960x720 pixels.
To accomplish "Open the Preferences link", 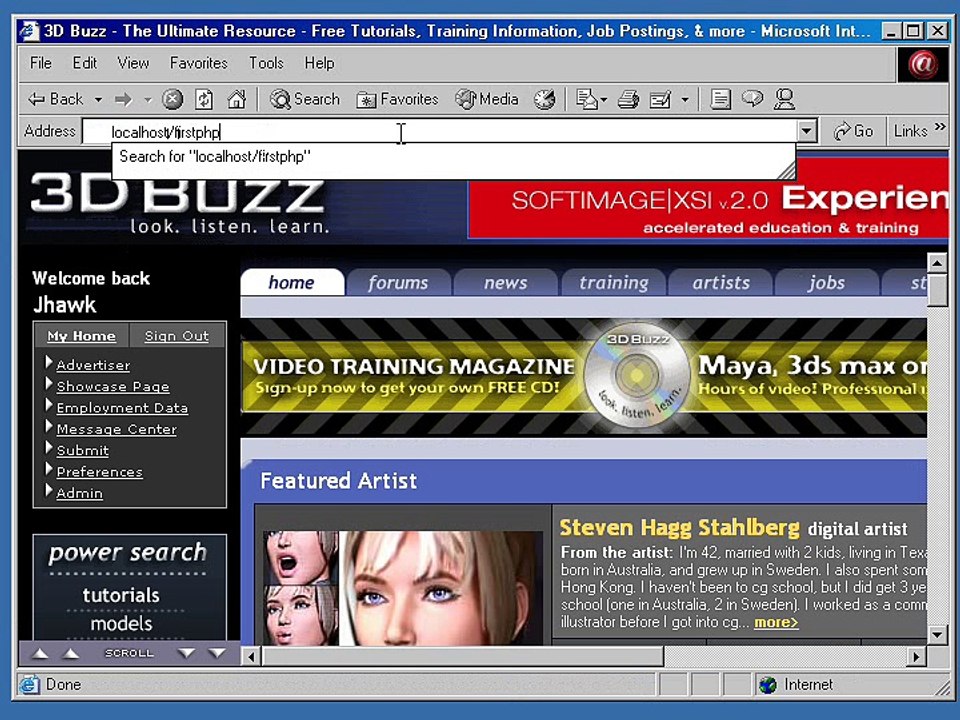I will tap(99, 472).
